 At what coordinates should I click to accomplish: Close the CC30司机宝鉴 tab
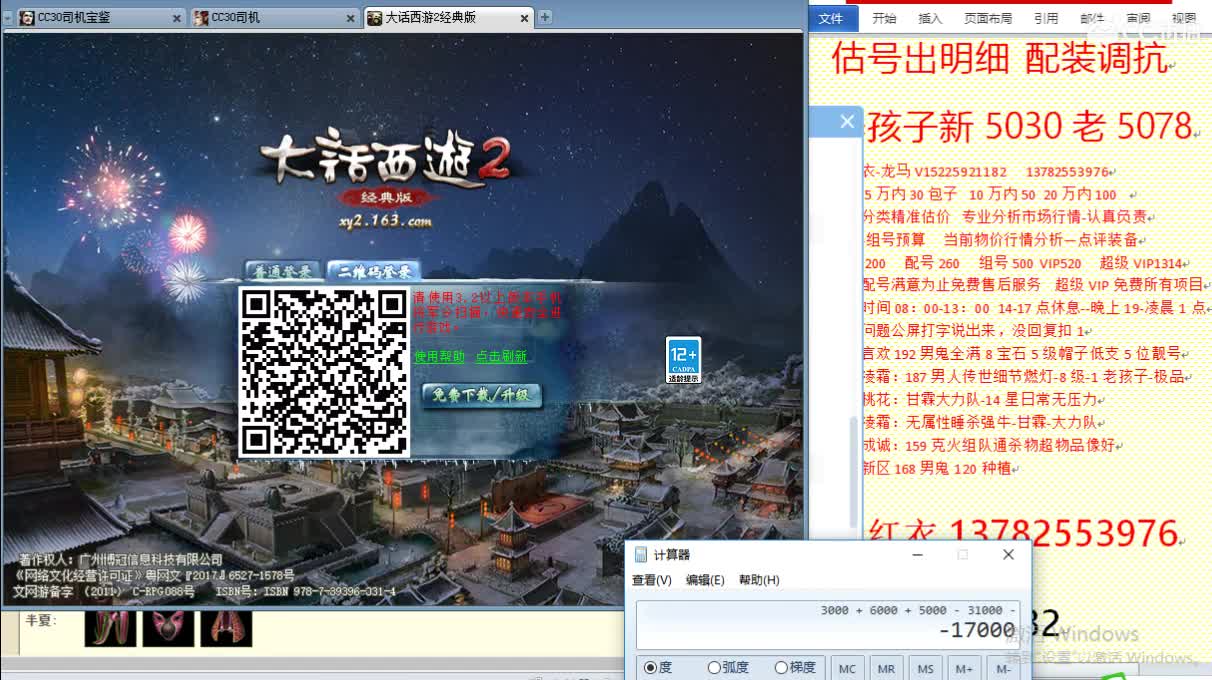tap(177, 18)
